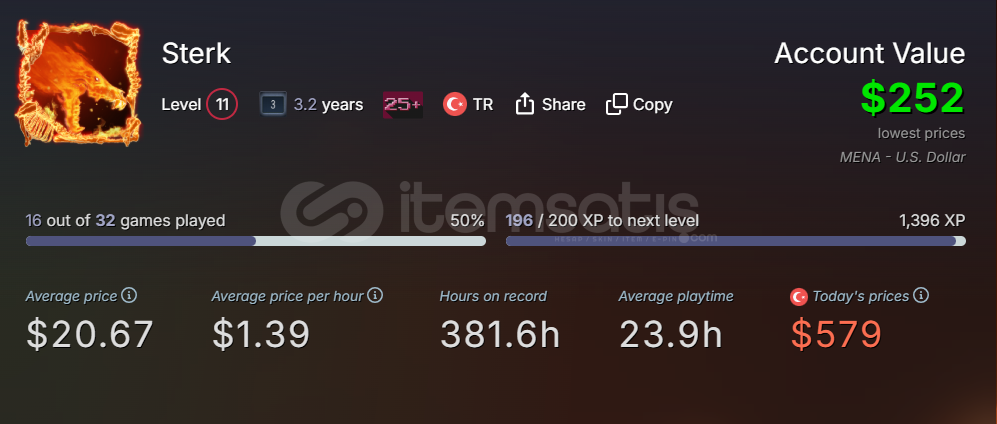Click the Copy button label
Image resolution: width=997 pixels, height=424 pixels.
pyautogui.click(x=653, y=104)
